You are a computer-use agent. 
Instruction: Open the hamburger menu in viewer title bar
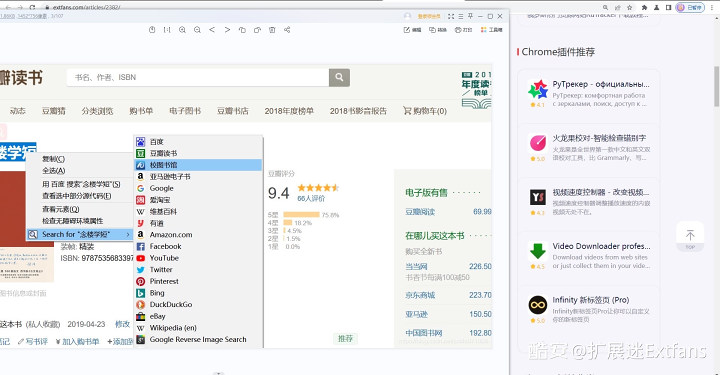(x=461, y=16)
